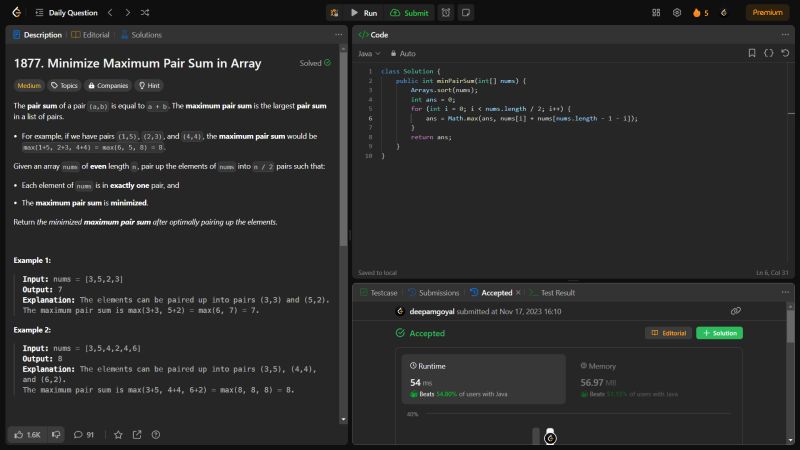Post a Solution green button
Screen dimensions: 800x450
point(719,333)
